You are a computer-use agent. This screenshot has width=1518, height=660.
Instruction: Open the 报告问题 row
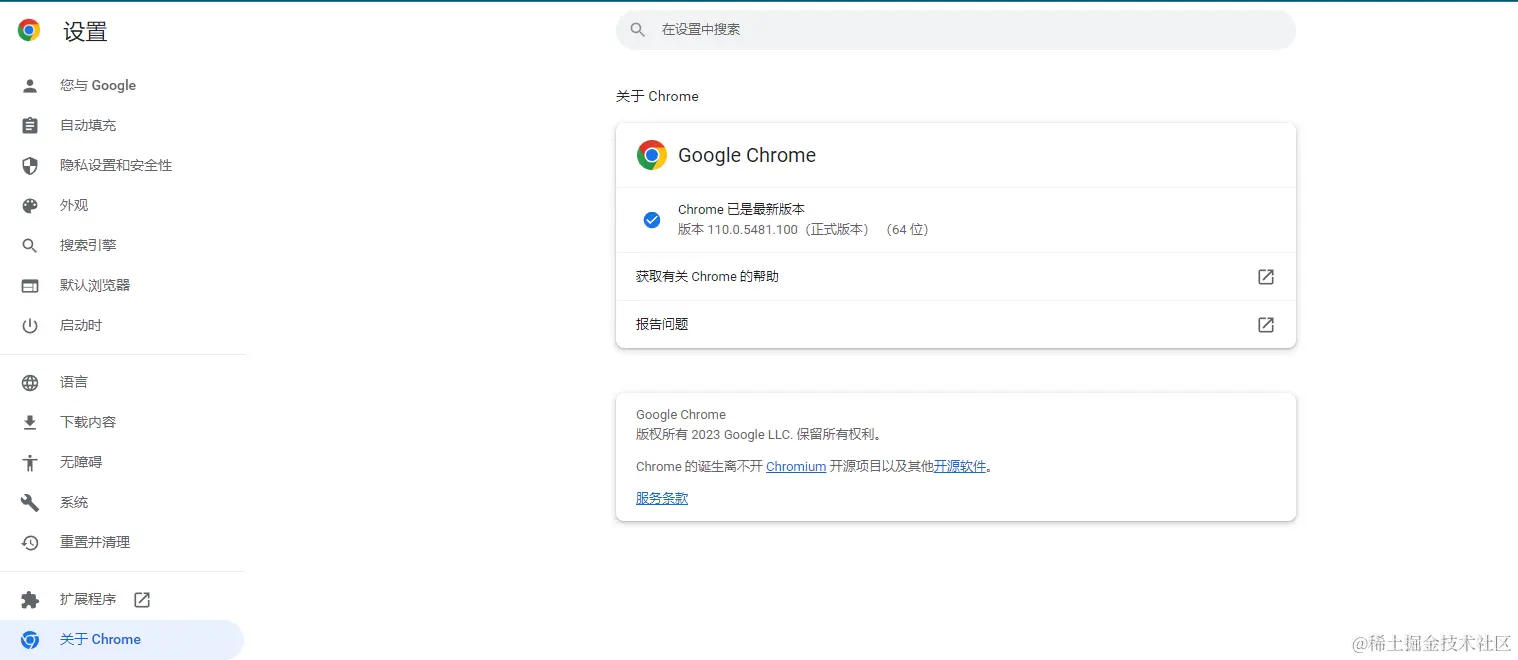pyautogui.click(x=956, y=325)
